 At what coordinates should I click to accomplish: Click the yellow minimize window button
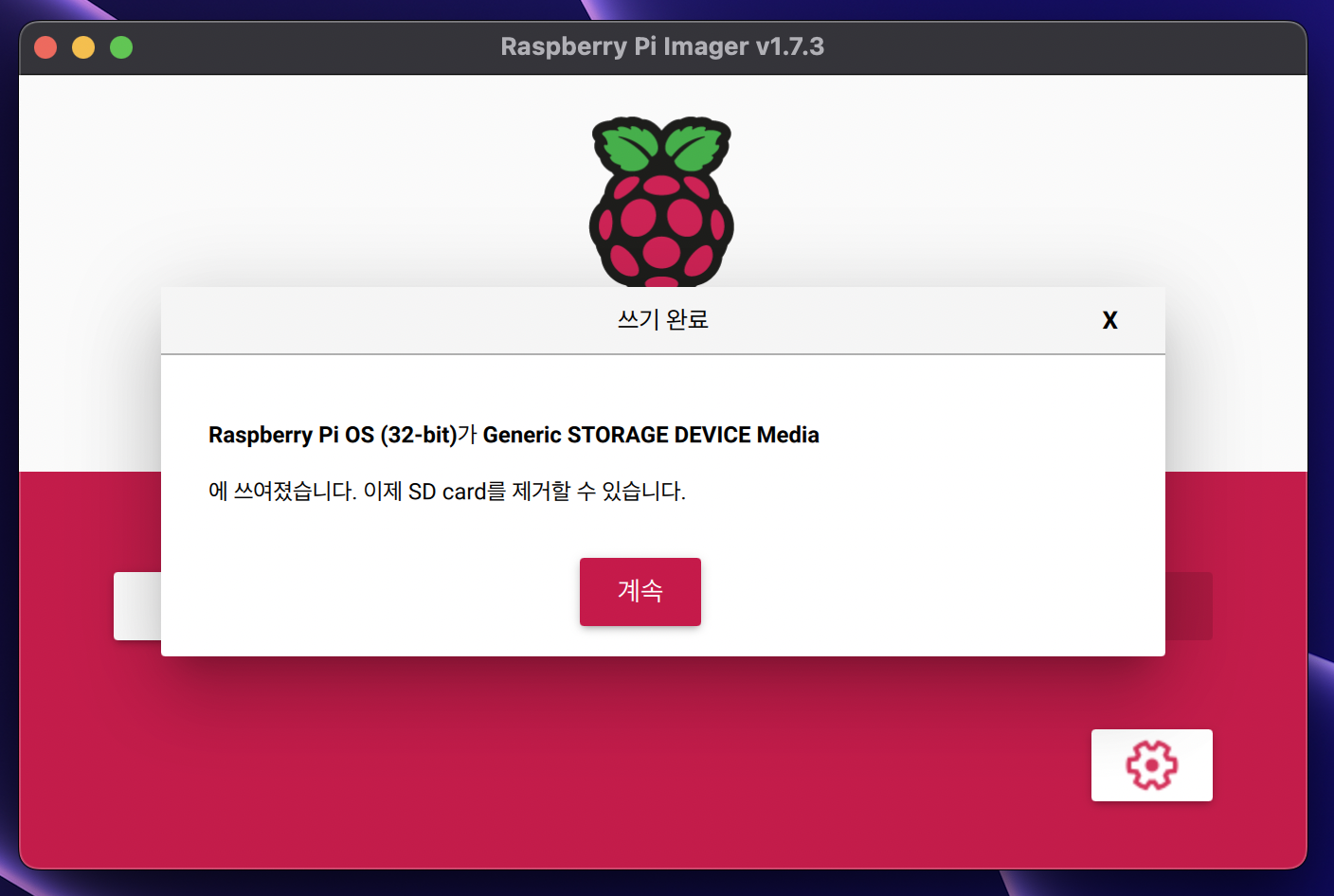83,47
